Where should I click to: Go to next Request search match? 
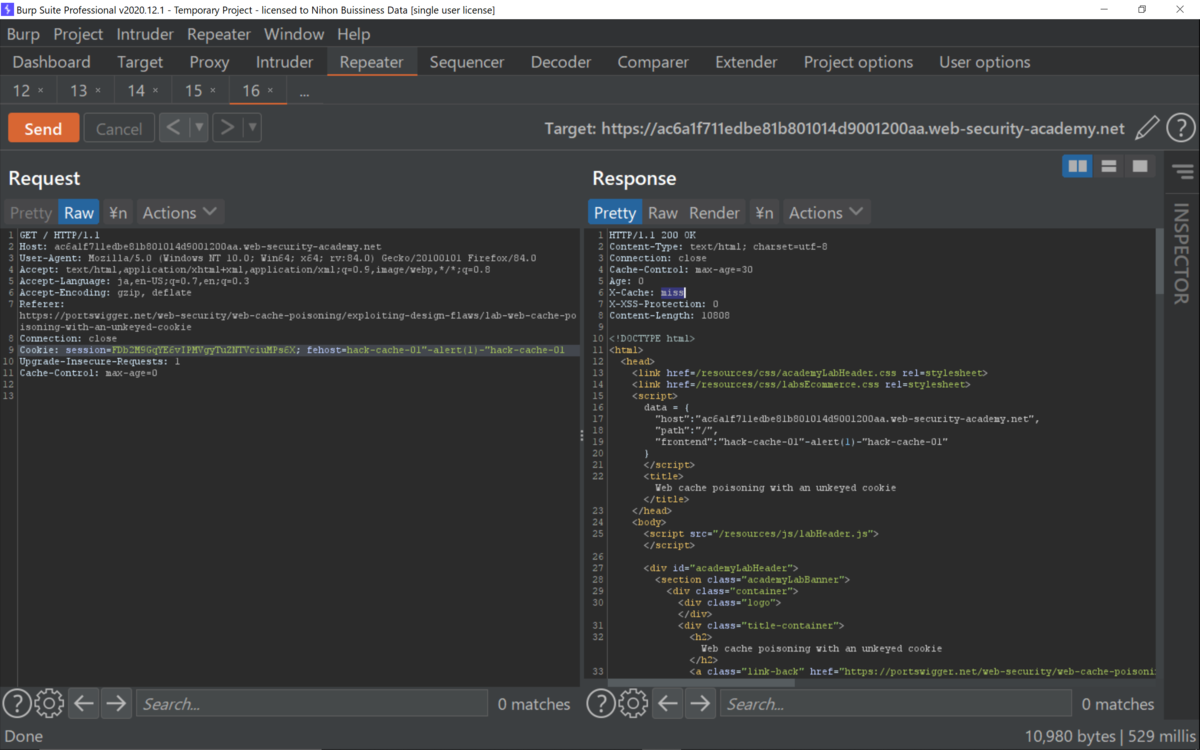[116, 704]
